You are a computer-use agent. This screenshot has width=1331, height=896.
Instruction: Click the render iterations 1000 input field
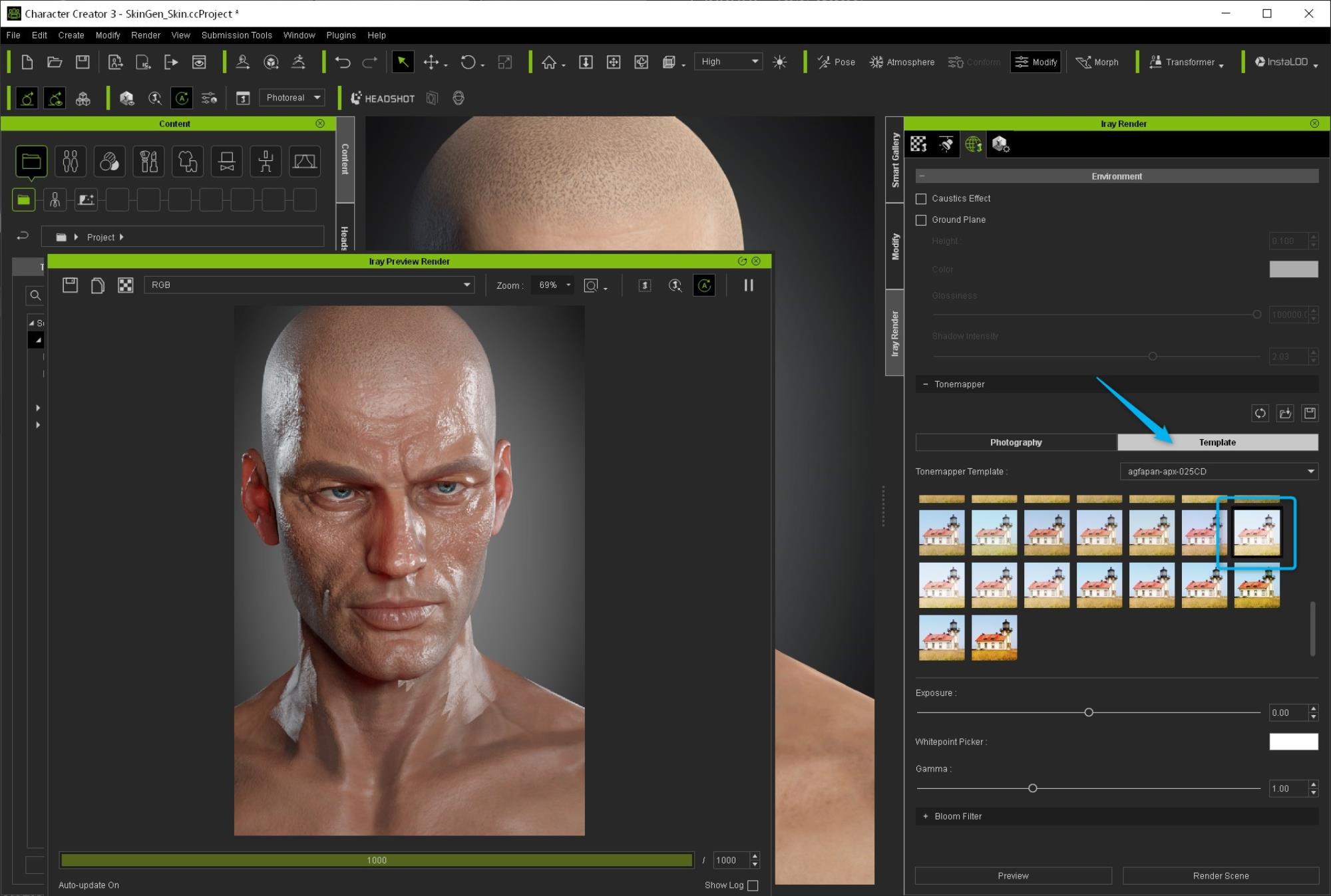(731, 860)
